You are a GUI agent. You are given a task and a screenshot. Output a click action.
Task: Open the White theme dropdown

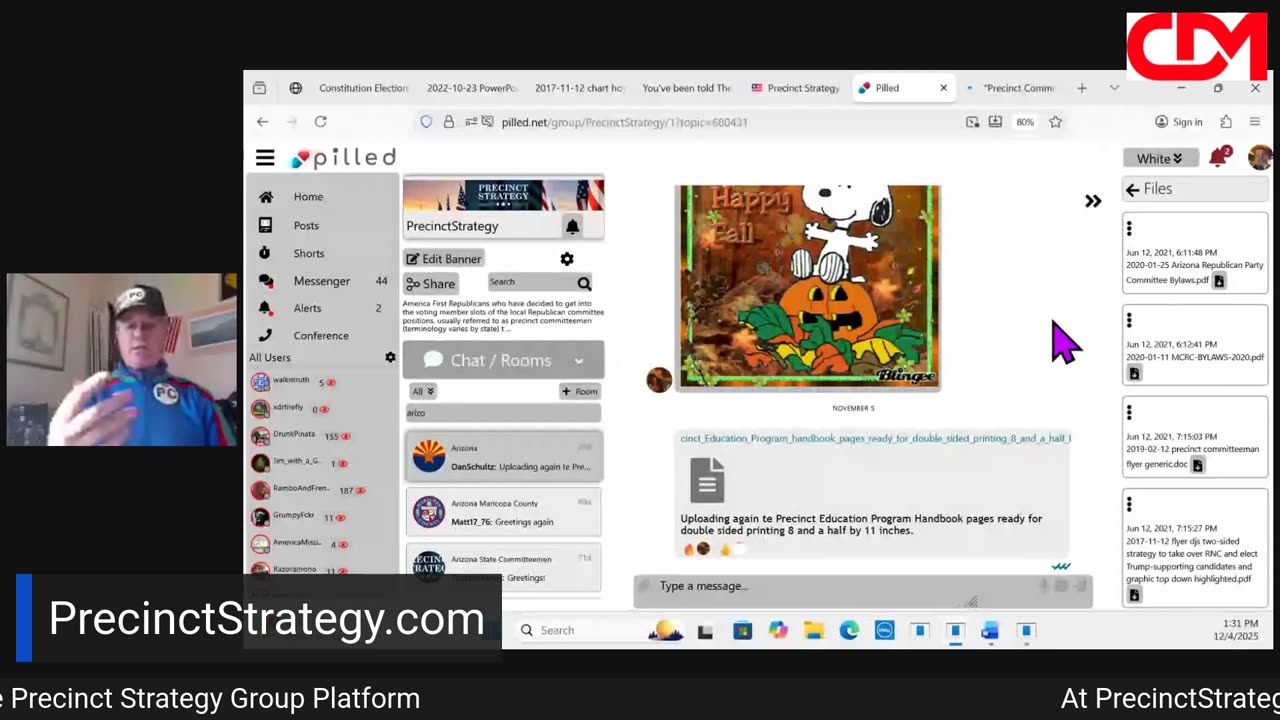click(x=1160, y=158)
